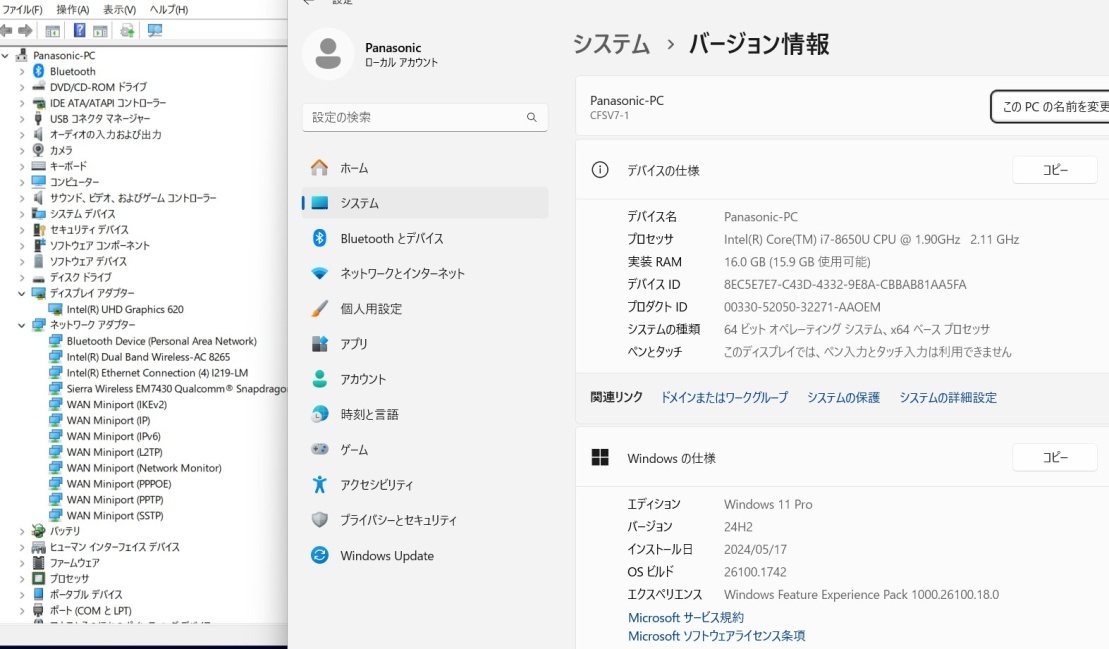
Task: Open Microsoft サービス規約 link
Action: point(685,617)
